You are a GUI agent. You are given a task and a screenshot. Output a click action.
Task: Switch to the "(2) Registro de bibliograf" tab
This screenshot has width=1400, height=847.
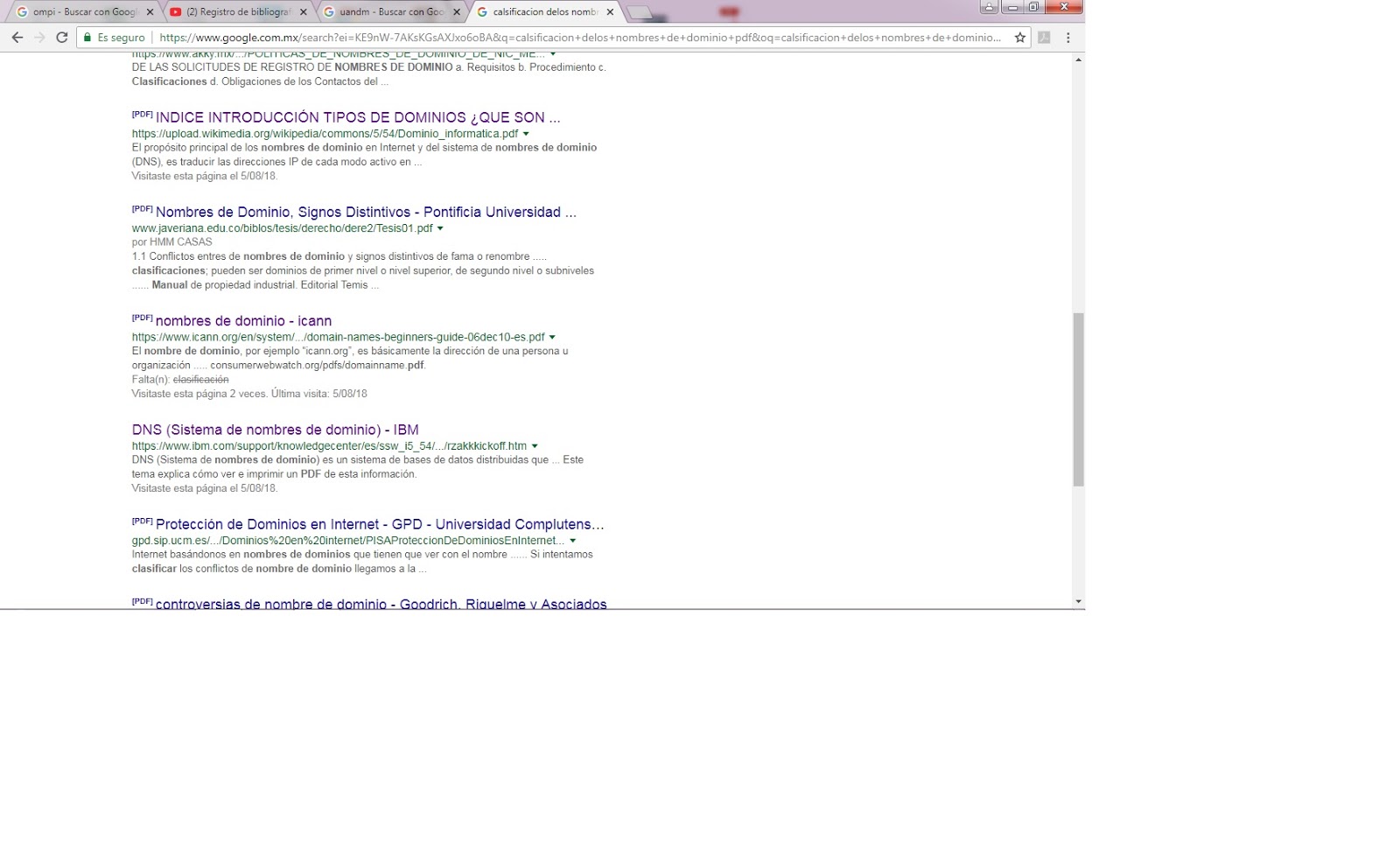point(238,12)
